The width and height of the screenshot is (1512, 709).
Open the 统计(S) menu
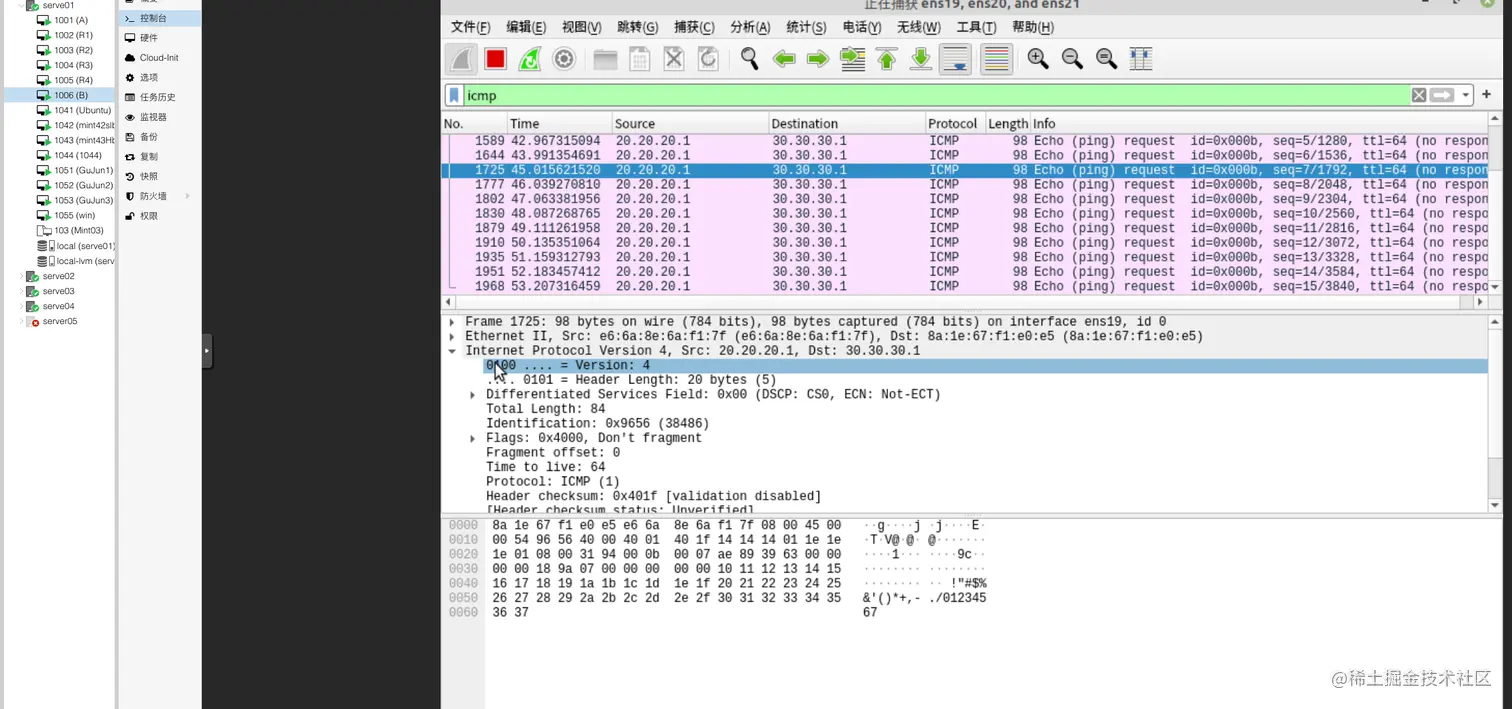(x=806, y=27)
